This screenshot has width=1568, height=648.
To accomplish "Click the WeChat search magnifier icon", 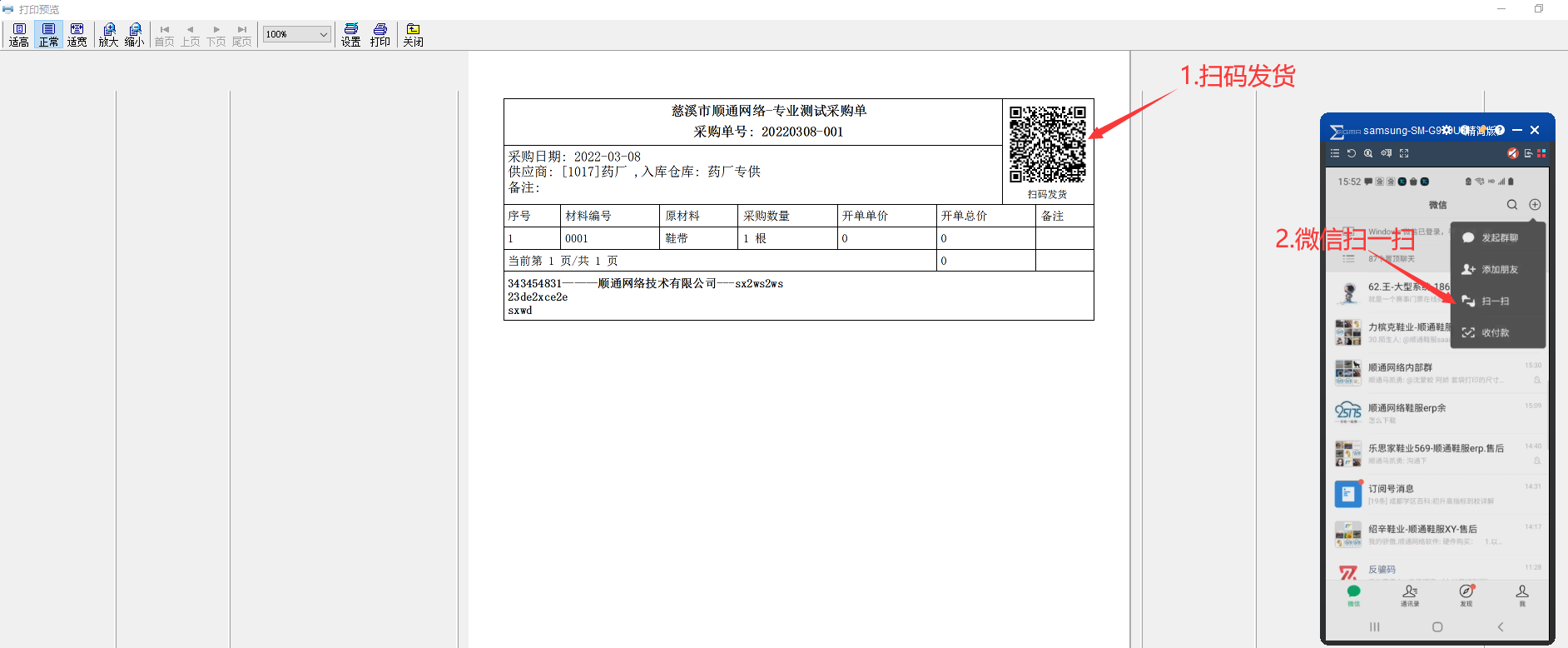I will 1512,205.
